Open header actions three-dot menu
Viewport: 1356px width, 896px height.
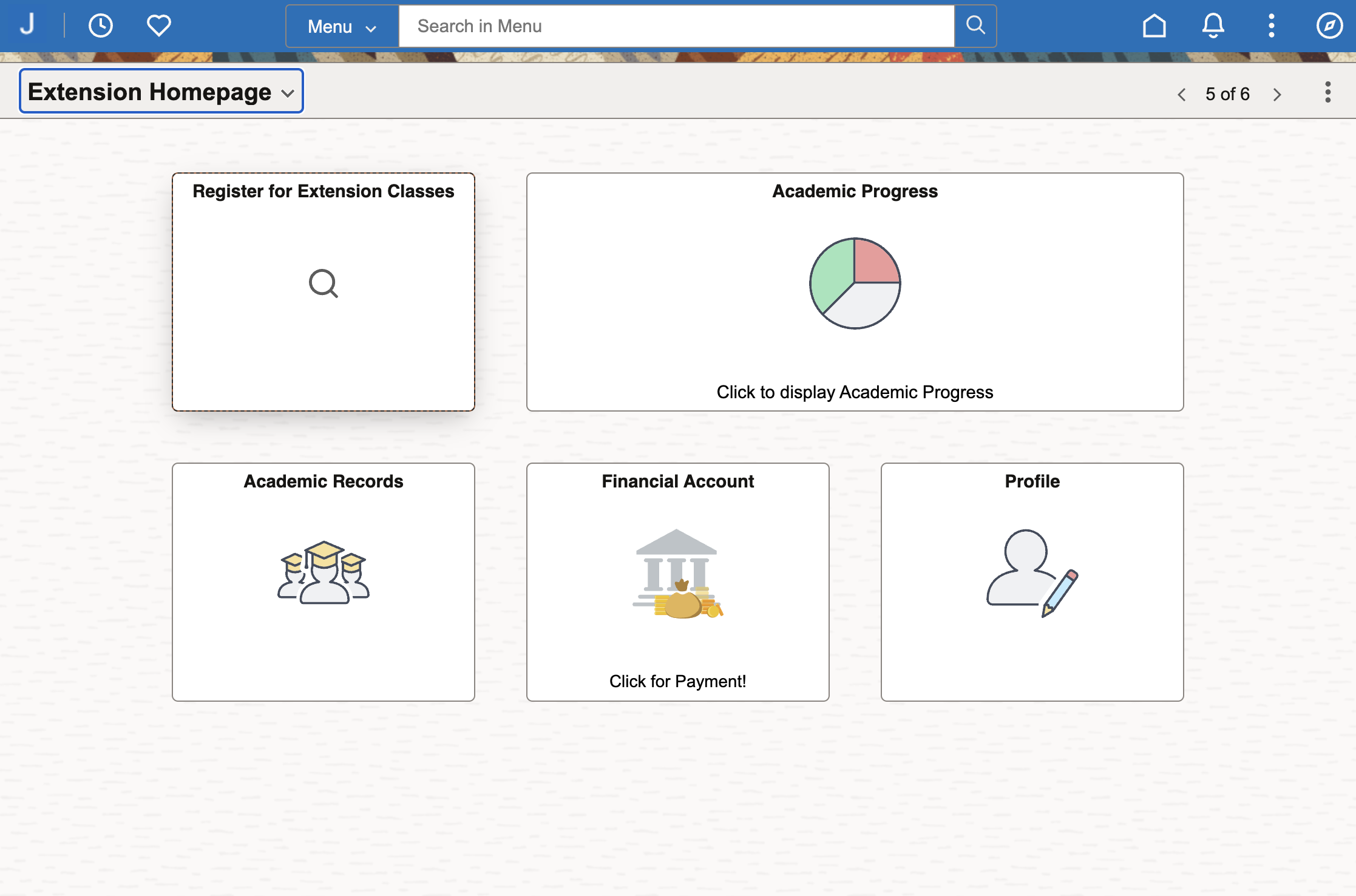[1271, 26]
